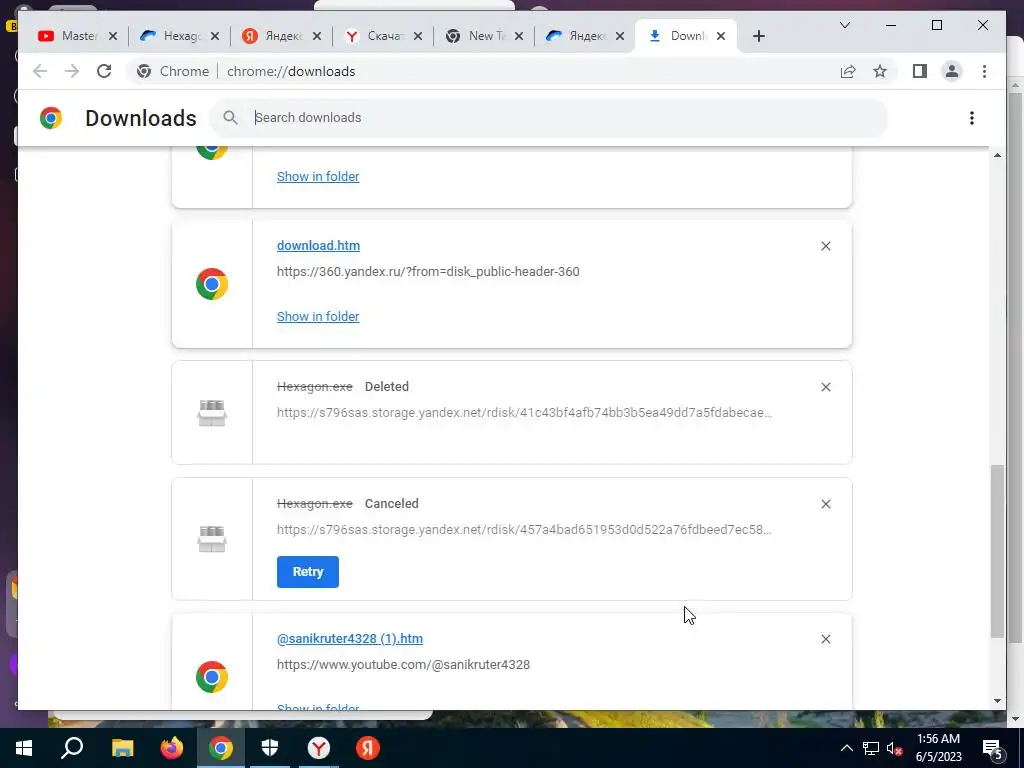The width and height of the screenshot is (1024, 768).
Task: Share this page icon in address bar
Action: [848, 71]
